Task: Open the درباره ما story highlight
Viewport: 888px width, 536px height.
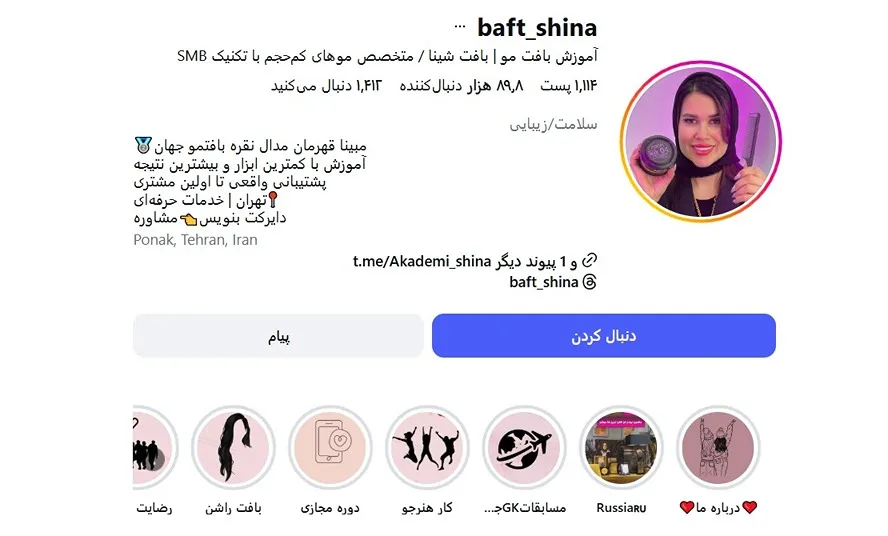Action: click(718, 448)
